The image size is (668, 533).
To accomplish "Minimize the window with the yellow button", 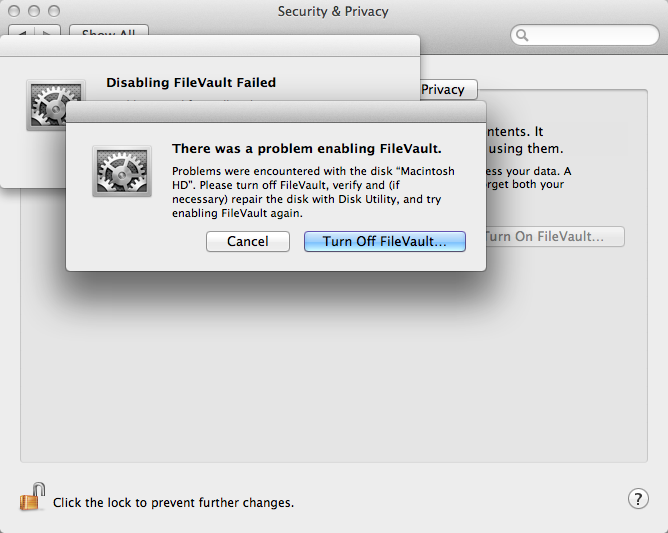I will click(33, 11).
